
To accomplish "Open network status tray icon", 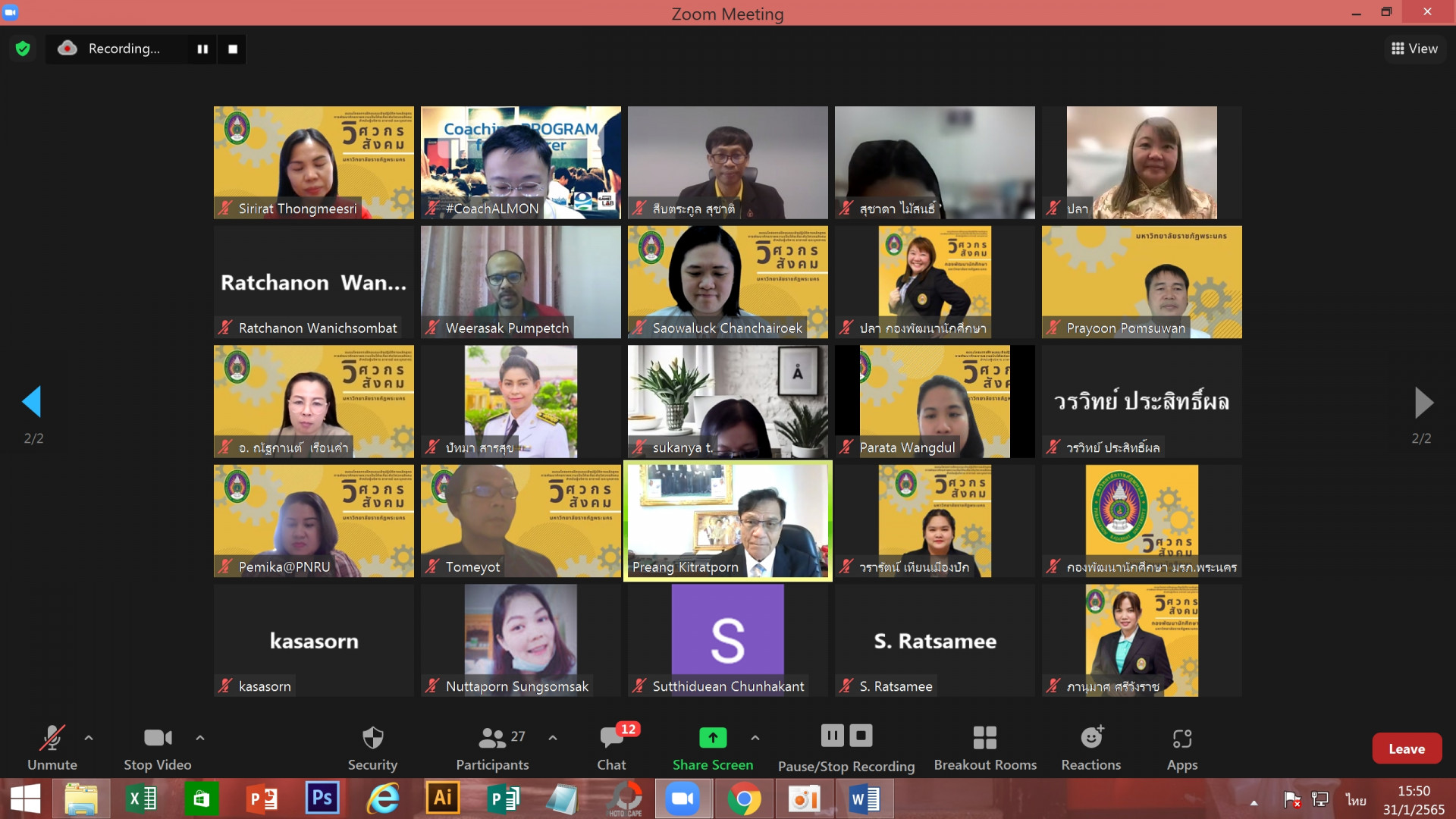I will tap(1320, 799).
